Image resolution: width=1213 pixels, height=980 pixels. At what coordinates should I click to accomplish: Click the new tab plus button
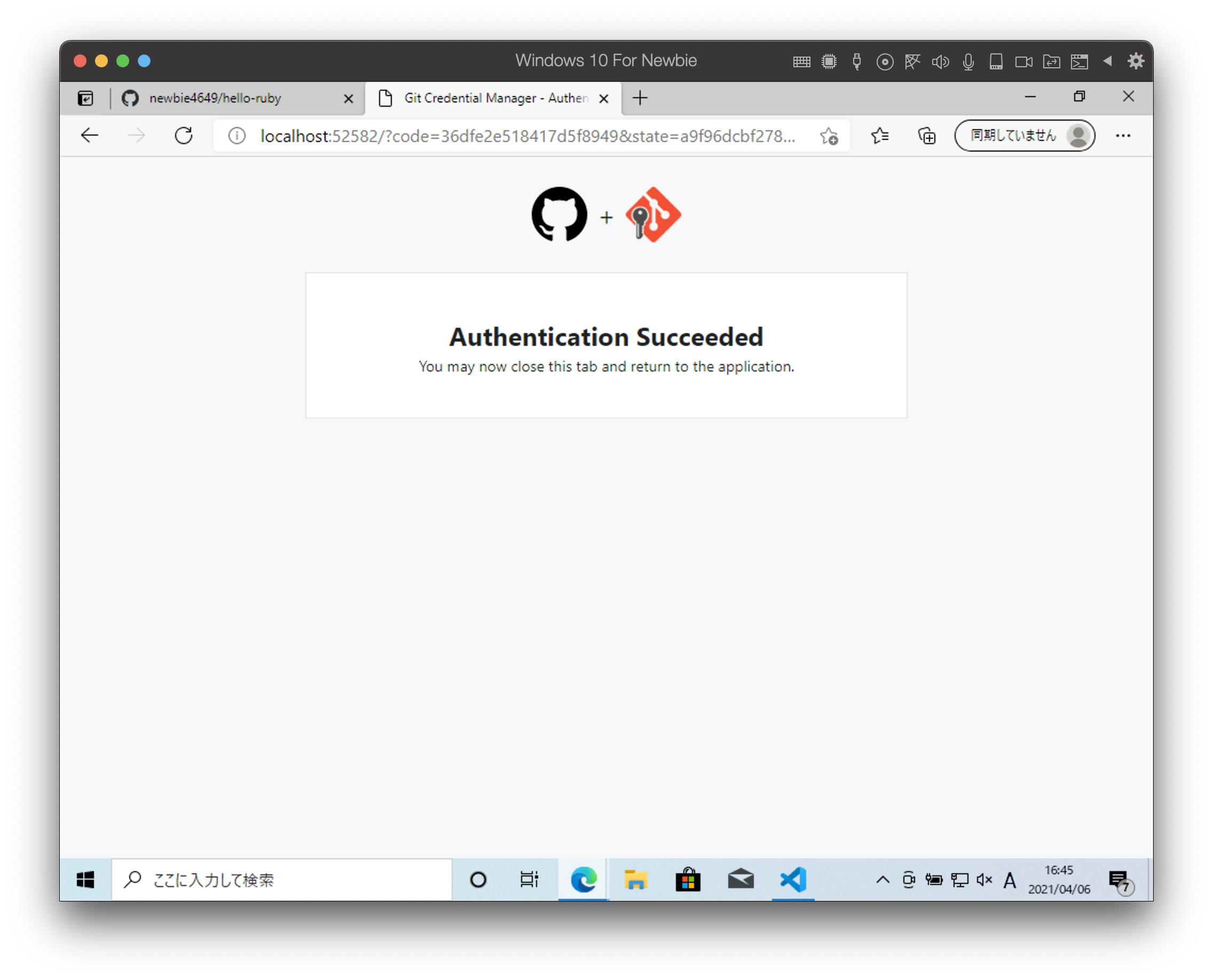[x=640, y=97]
